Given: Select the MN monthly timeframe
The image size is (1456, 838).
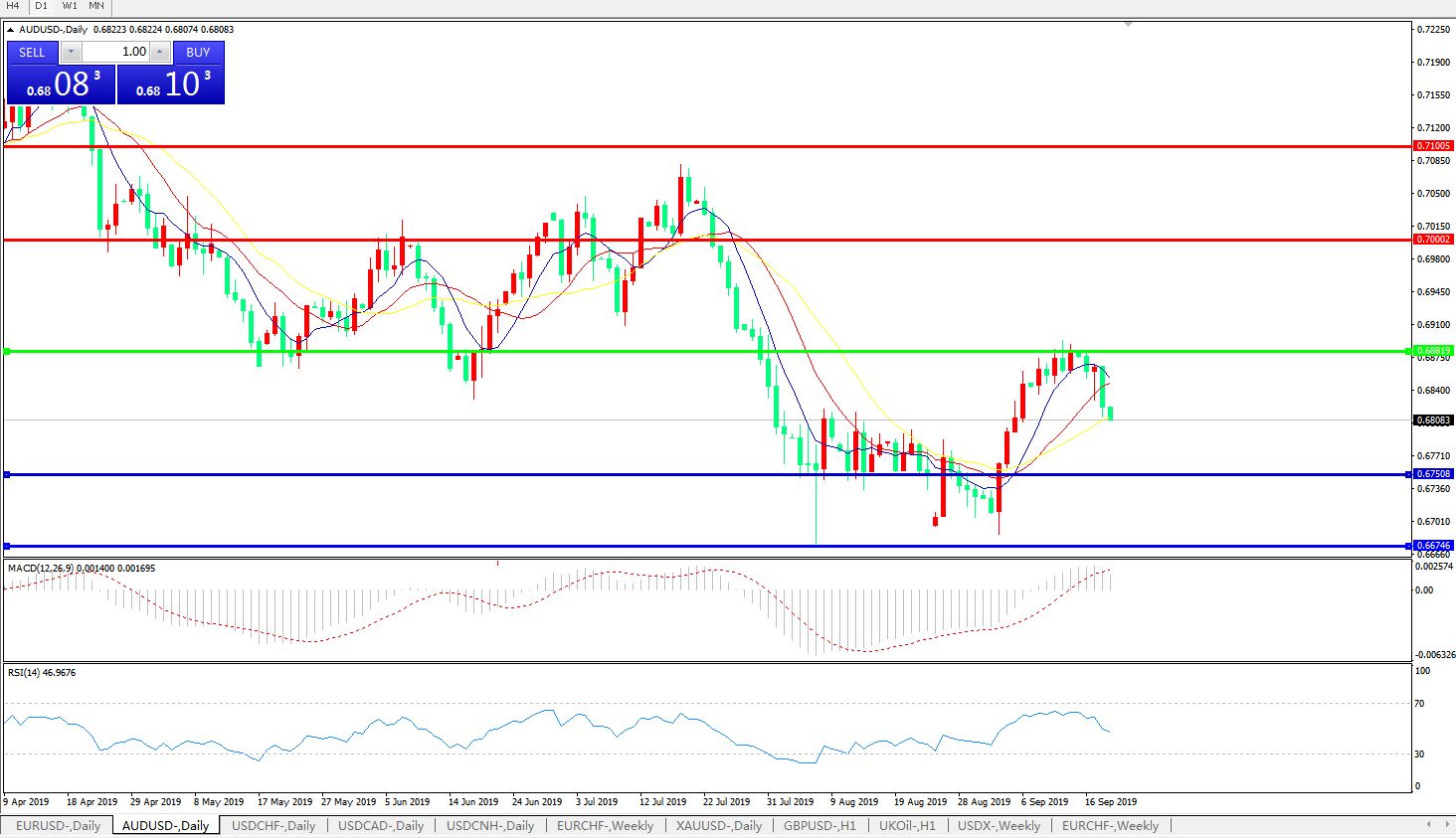Looking at the screenshot, I should pyautogui.click(x=96, y=6).
